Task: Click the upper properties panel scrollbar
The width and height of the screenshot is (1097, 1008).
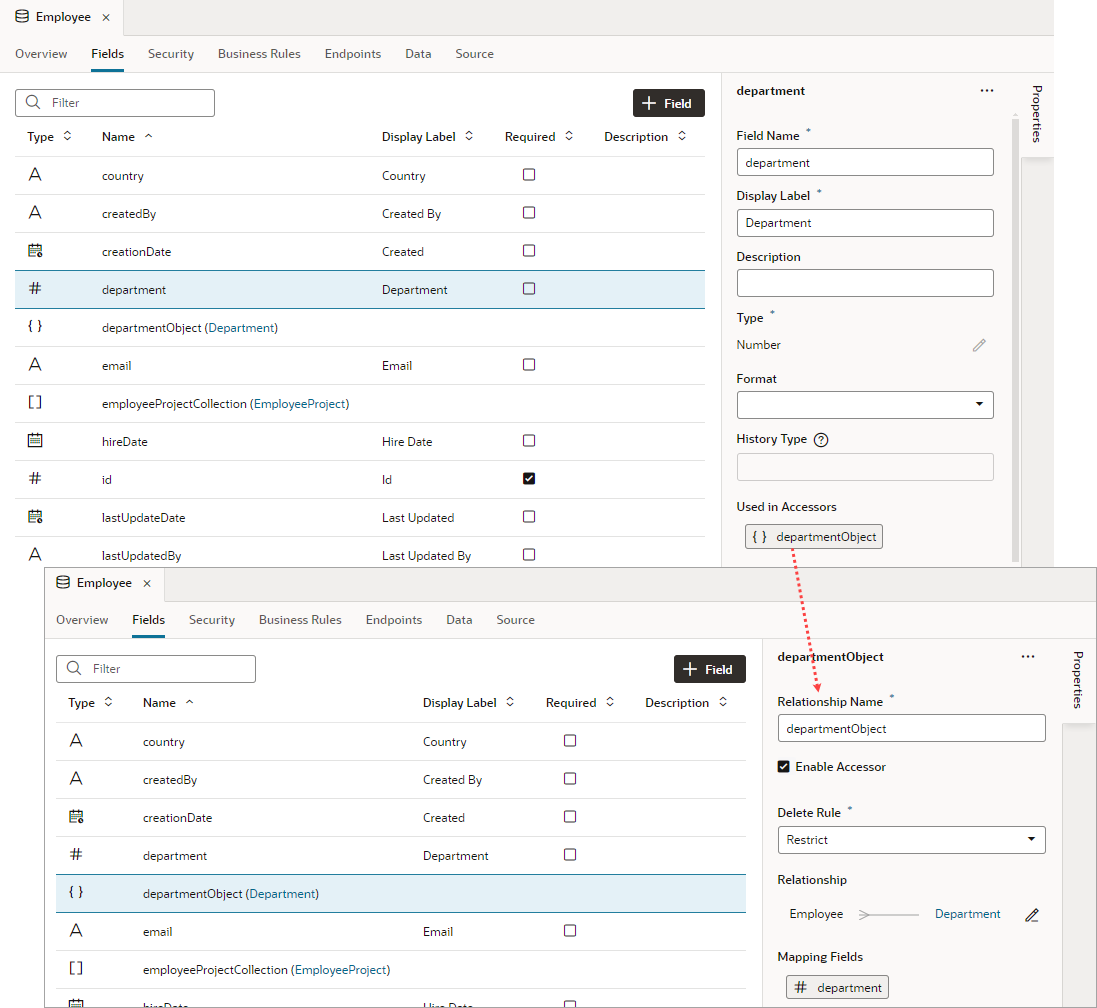Action: click(x=1015, y=339)
